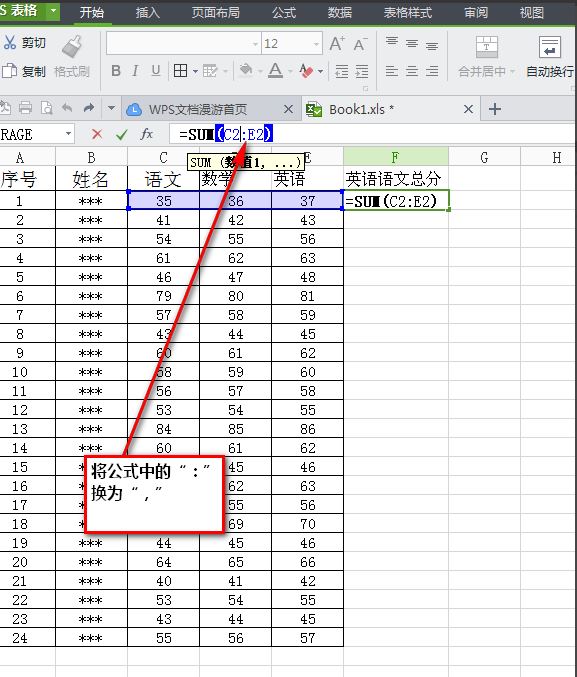Image resolution: width=577 pixels, height=677 pixels.
Task: Toggle Italic formatting
Action: [135, 71]
